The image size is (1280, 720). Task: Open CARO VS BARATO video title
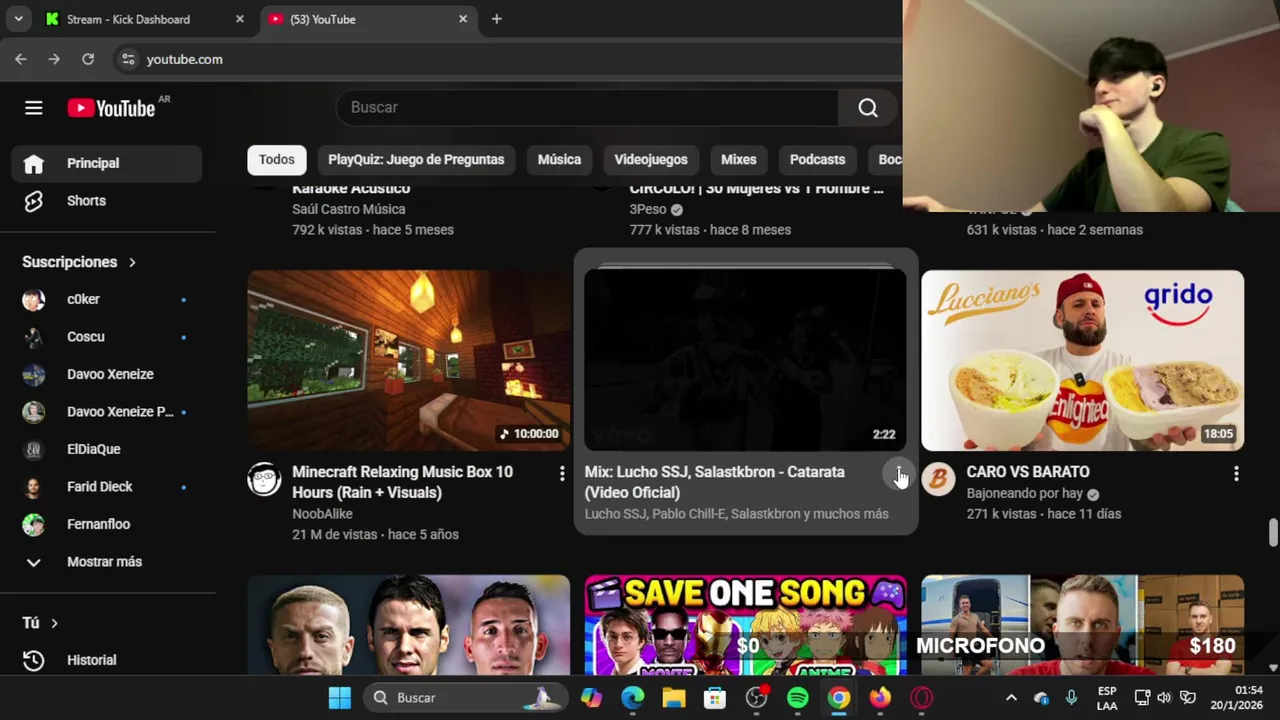[1028, 472]
